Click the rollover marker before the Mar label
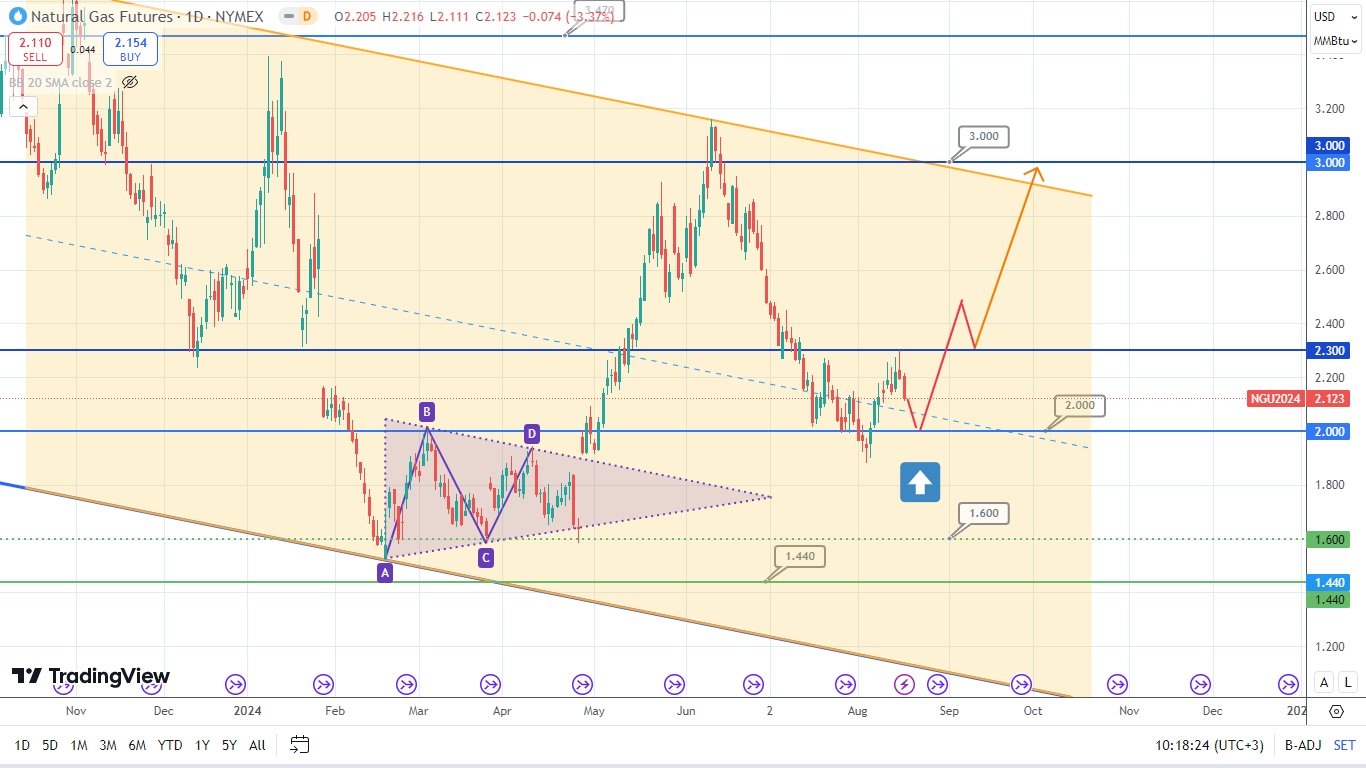Screen dimensions: 1366x768 tap(407, 684)
